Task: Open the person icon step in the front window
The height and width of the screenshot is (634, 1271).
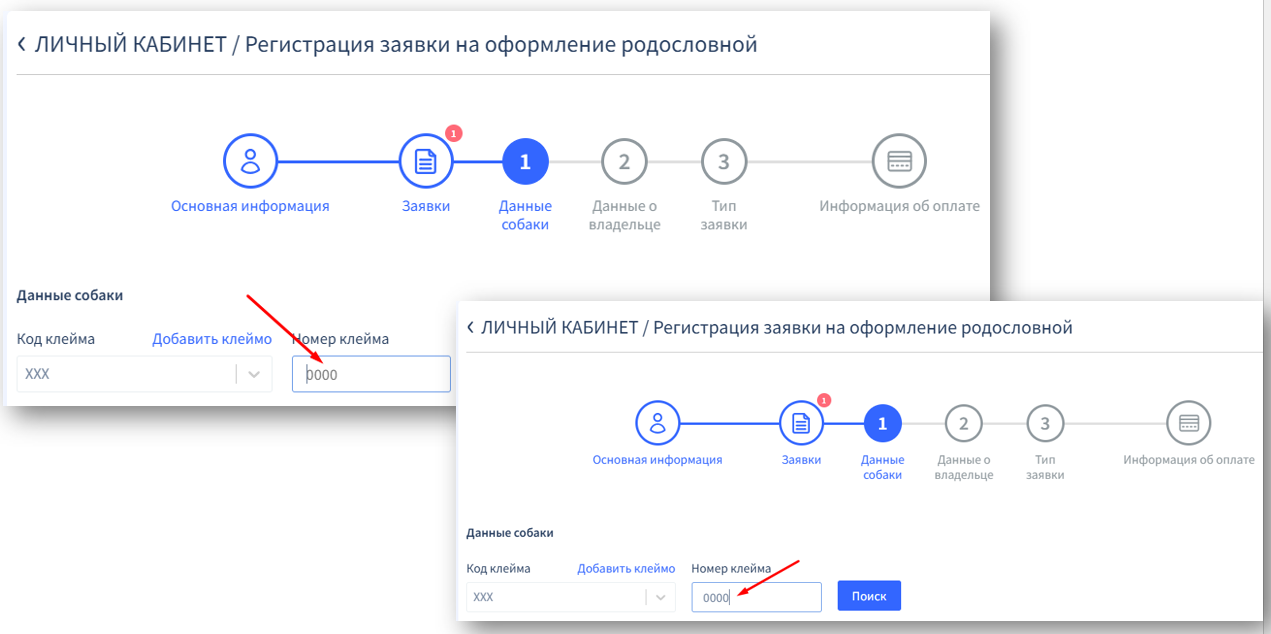Action: click(657, 423)
